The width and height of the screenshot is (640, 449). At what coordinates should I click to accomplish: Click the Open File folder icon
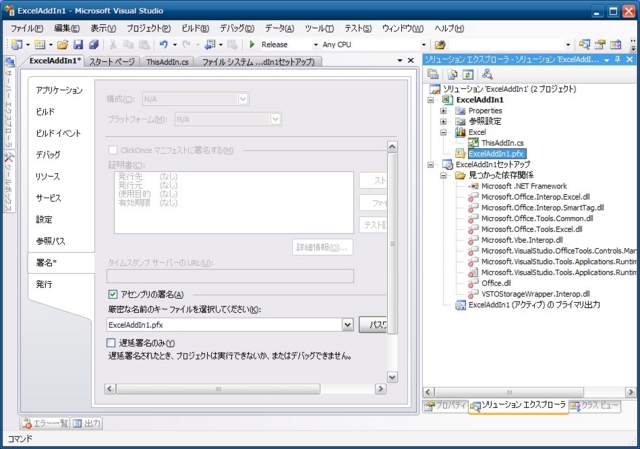tap(62, 44)
